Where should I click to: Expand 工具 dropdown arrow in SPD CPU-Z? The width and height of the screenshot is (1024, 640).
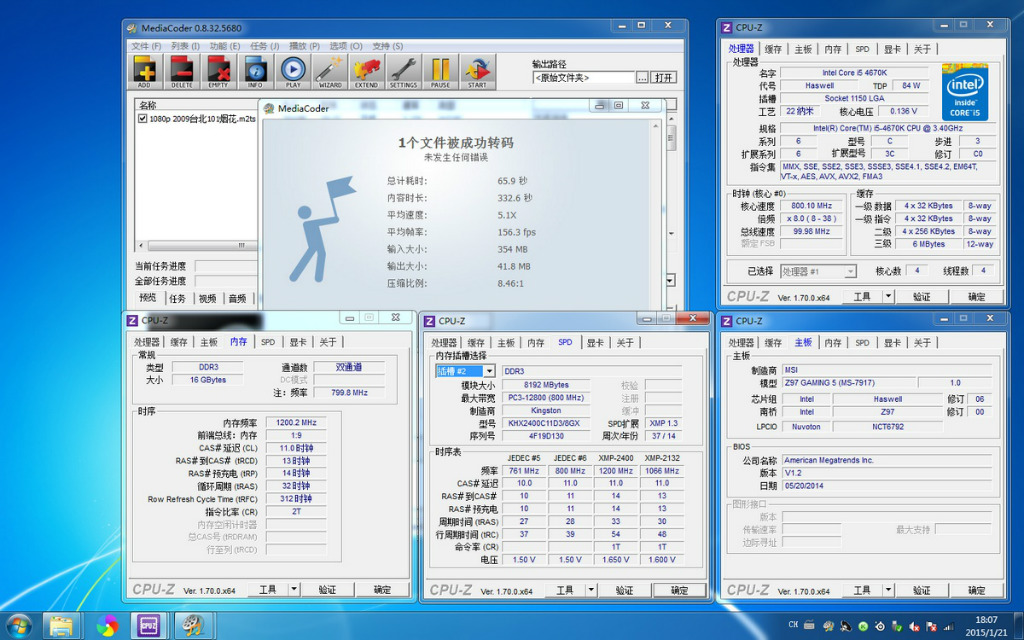pos(591,590)
